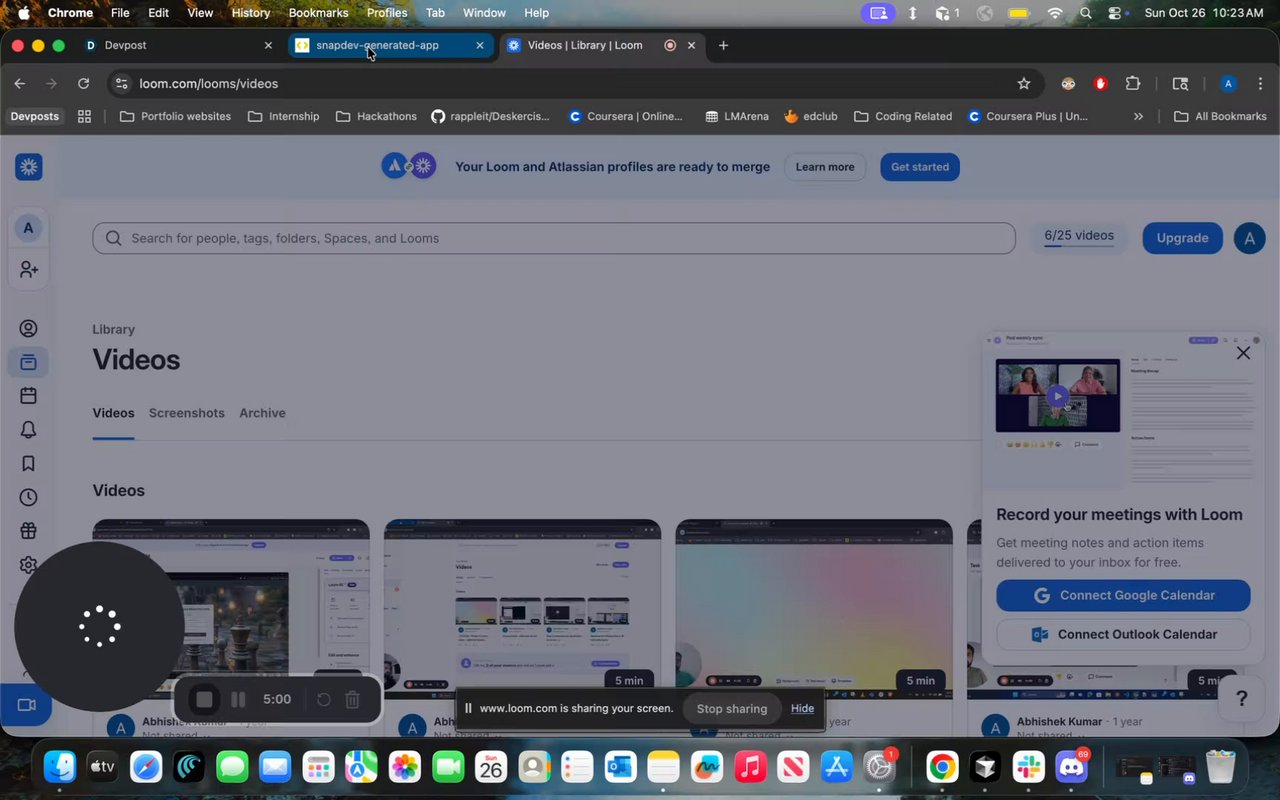Open the Hackathons bookmark folder
The width and height of the screenshot is (1280, 800).
[x=376, y=116]
